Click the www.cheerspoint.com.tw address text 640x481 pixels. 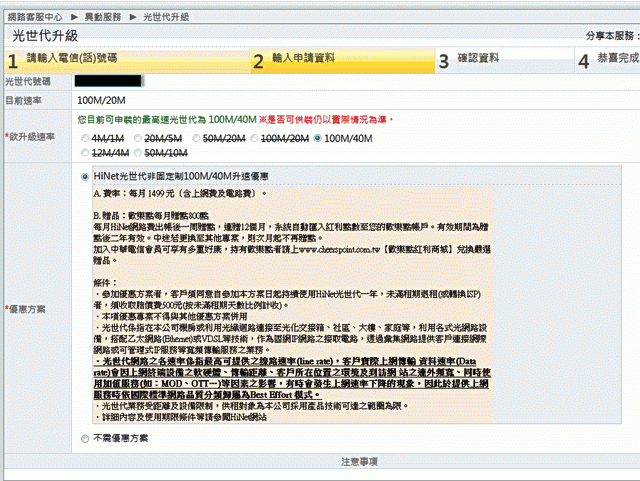click(x=339, y=249)
